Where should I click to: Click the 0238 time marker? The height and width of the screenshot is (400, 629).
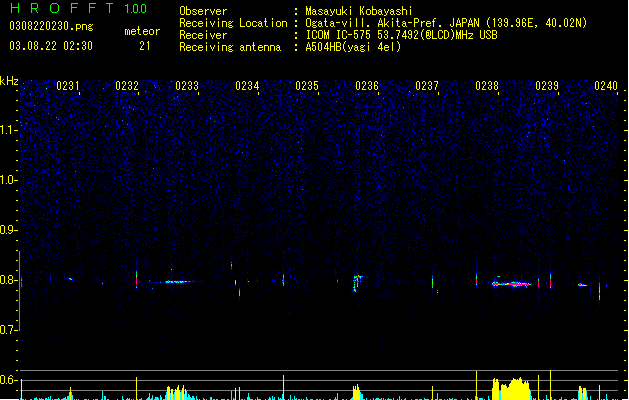point(487,86)
